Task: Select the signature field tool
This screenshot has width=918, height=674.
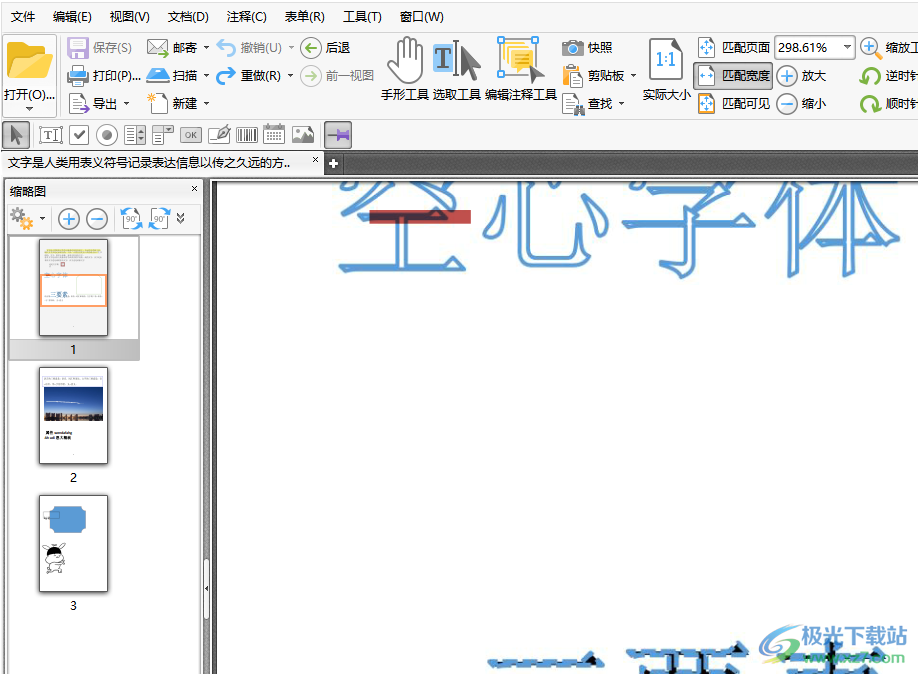Action: coord(219,135)
